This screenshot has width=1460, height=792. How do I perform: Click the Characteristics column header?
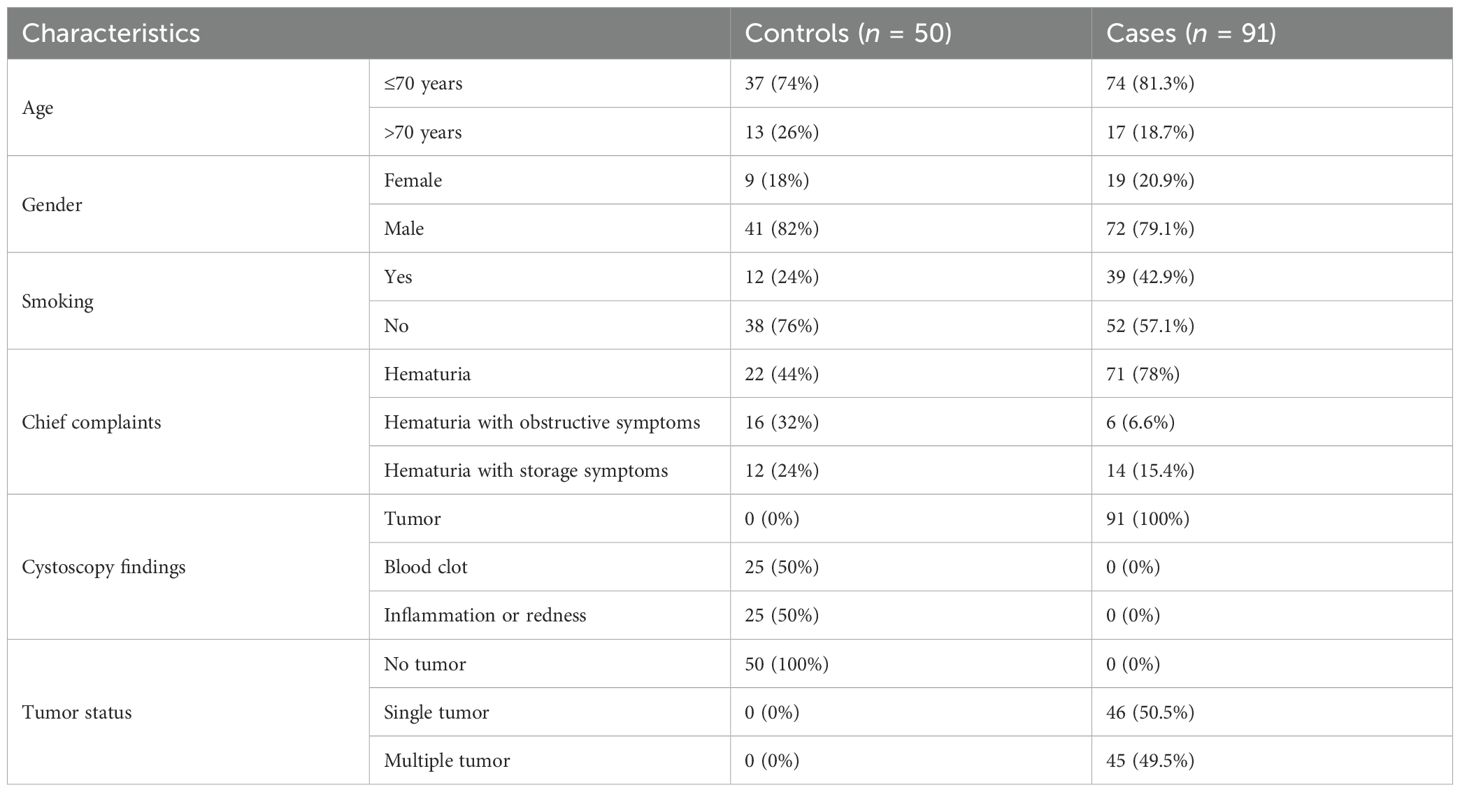(x=111, y=33)
